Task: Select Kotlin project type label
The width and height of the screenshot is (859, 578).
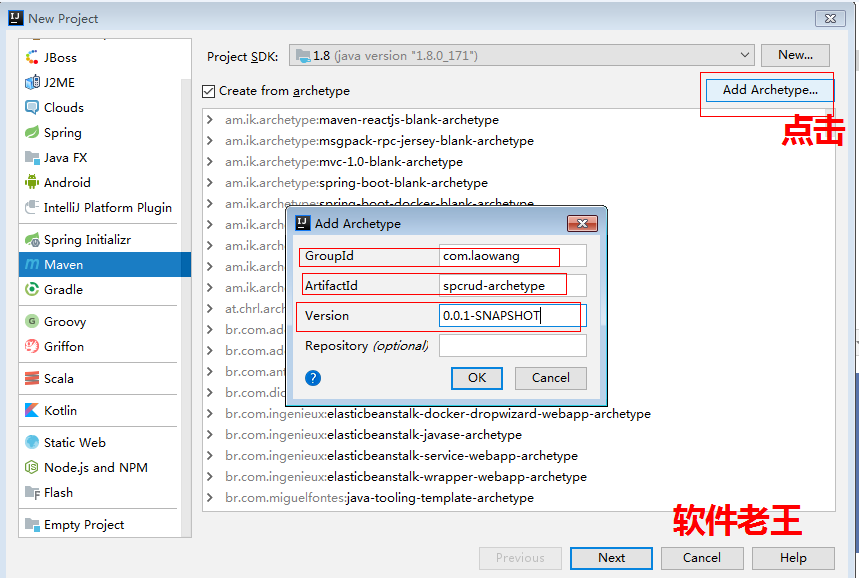Action: point(60,410)
